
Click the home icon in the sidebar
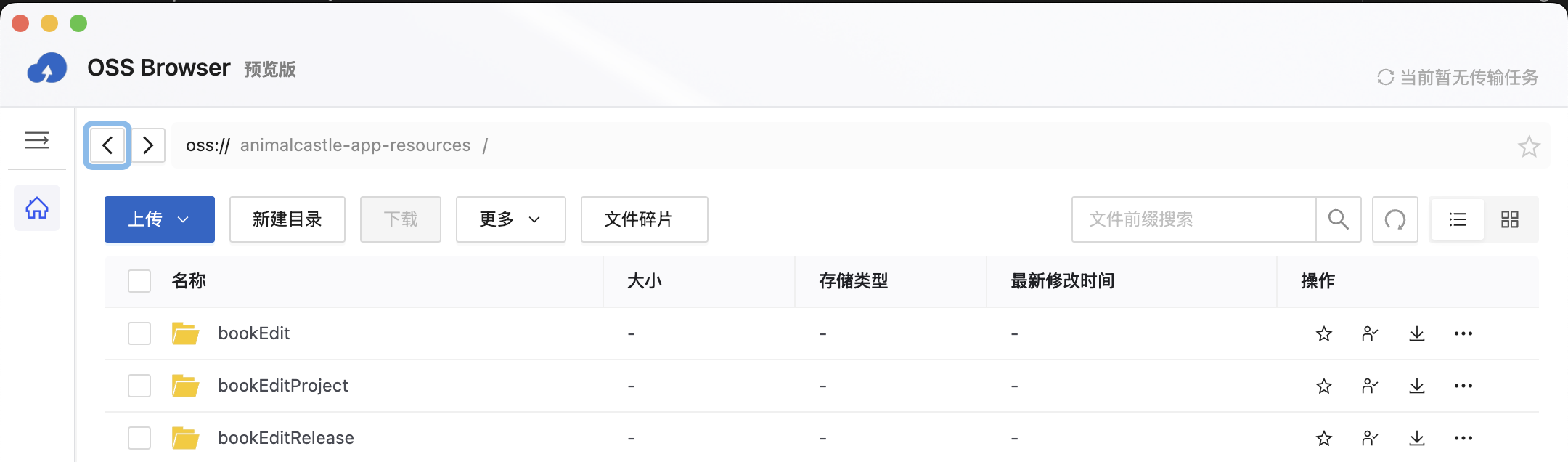37,208
